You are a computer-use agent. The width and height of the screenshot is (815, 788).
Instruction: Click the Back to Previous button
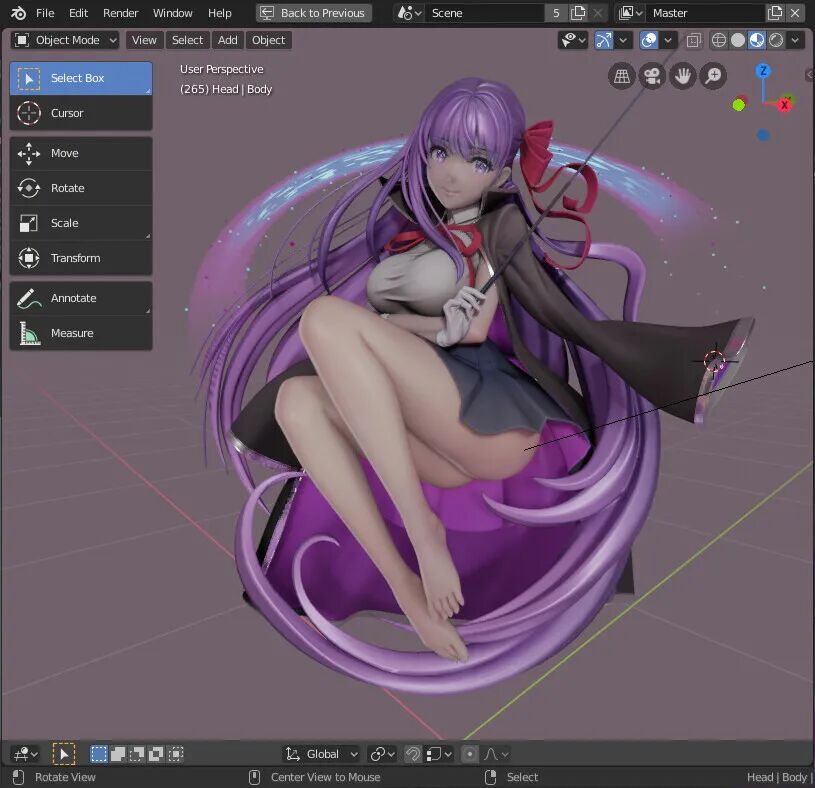tap(314, 13)
